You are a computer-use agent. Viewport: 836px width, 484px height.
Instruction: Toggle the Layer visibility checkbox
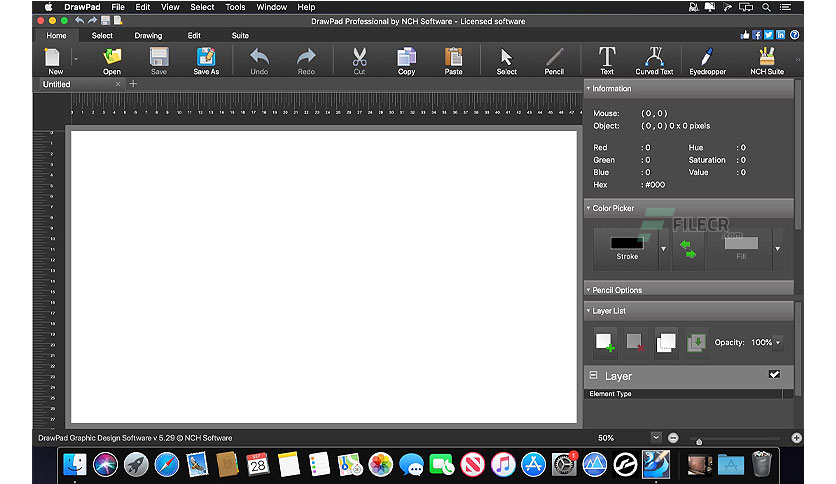pyautogui.click(x=774, y=375)
